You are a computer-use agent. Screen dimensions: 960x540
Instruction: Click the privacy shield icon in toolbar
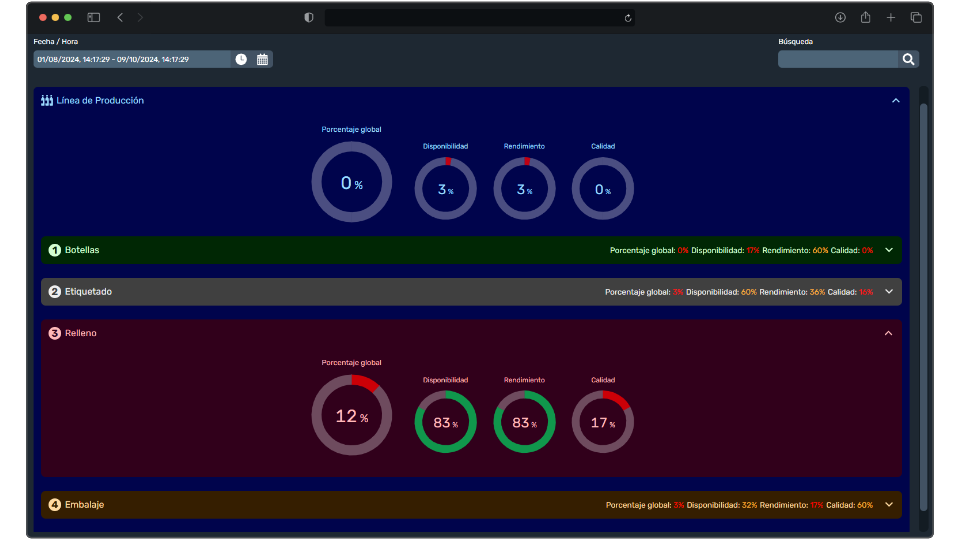pos(309,18)
